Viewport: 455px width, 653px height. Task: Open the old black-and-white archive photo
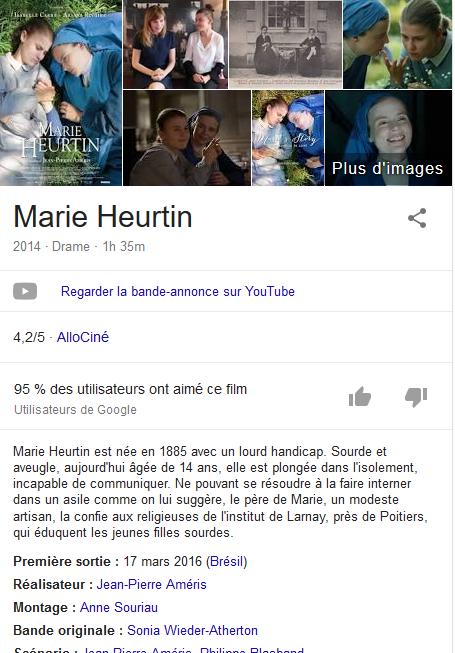click(286, 44)
